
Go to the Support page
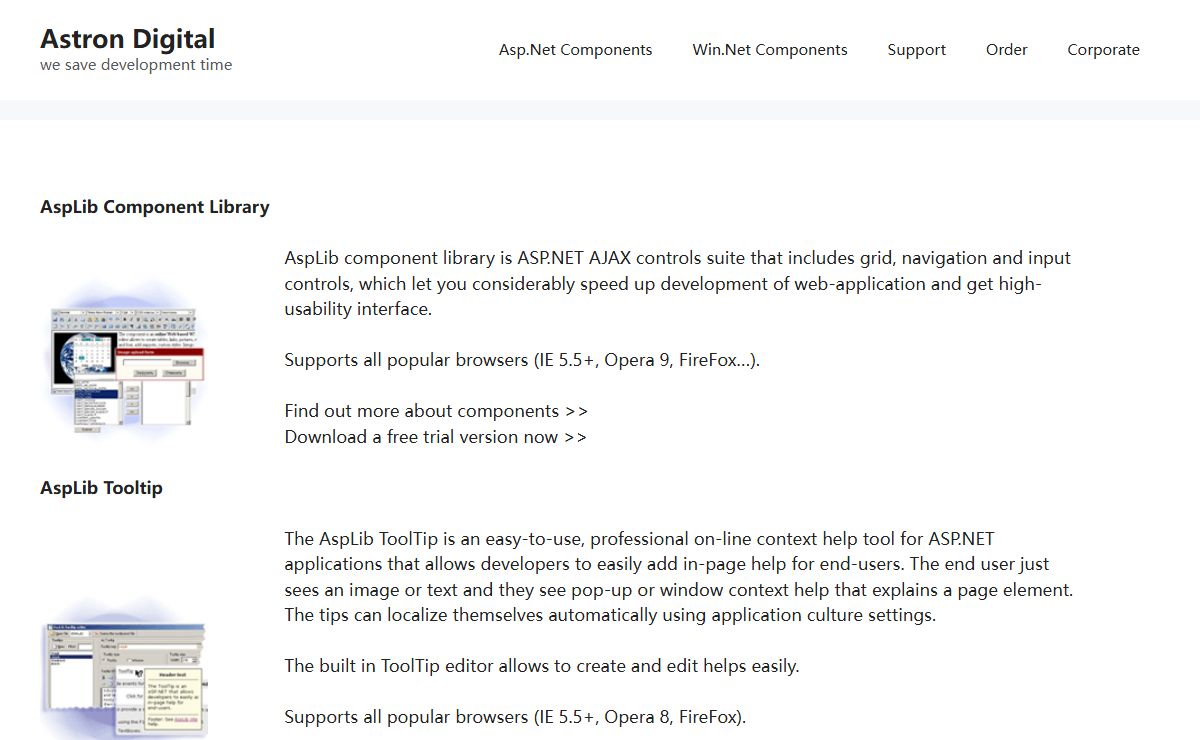pos(916,50)
